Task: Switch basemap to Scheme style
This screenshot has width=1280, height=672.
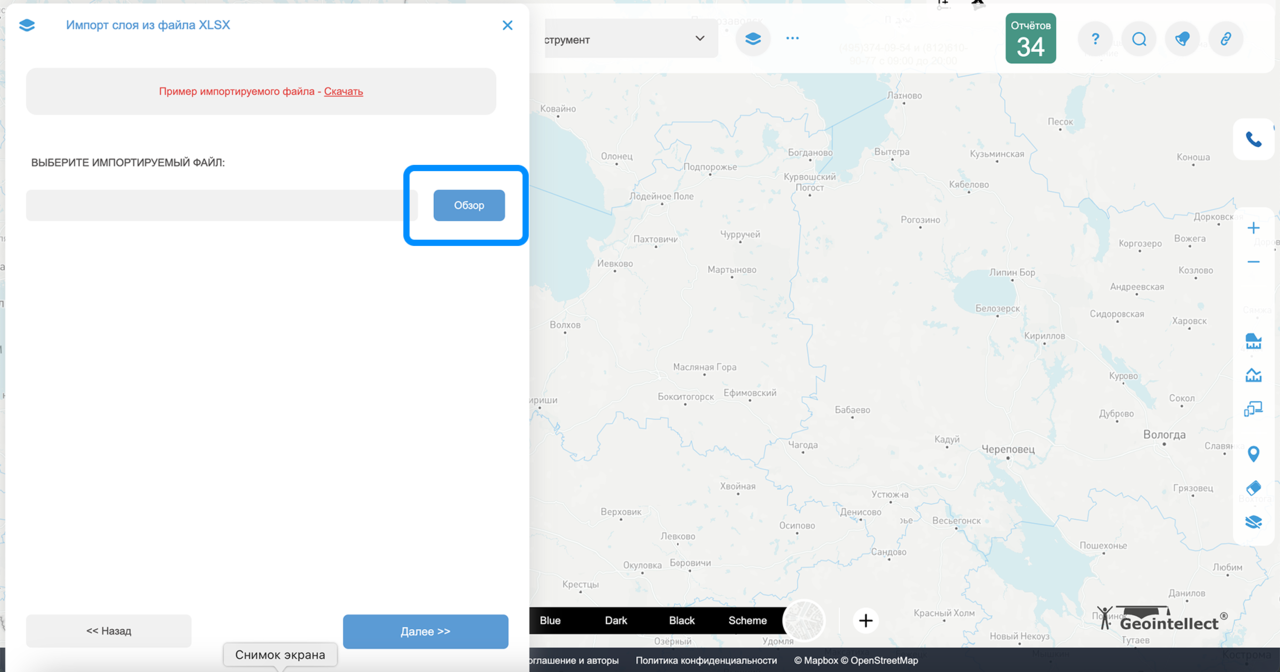Action: click(747, 620)
